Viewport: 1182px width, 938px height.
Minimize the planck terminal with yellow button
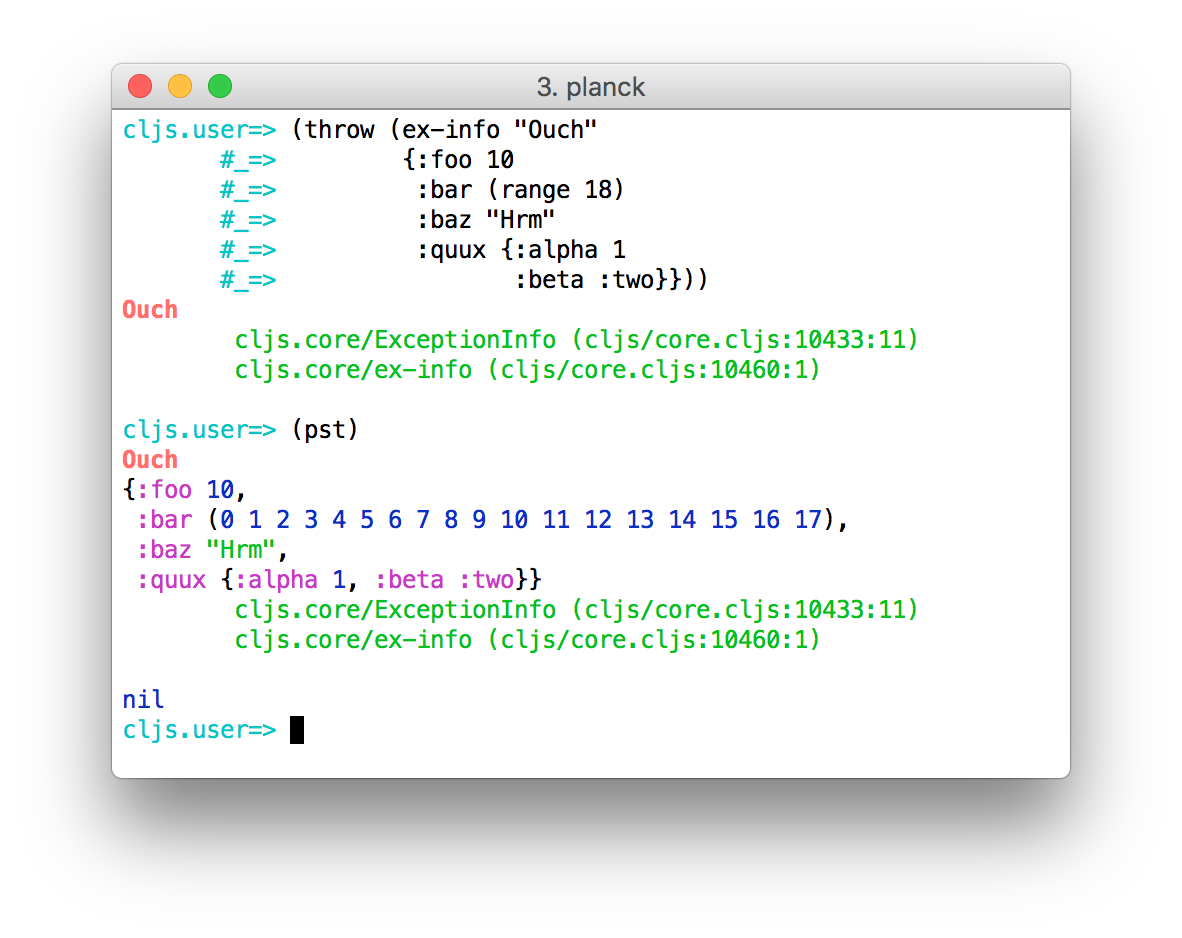(180, 87)
